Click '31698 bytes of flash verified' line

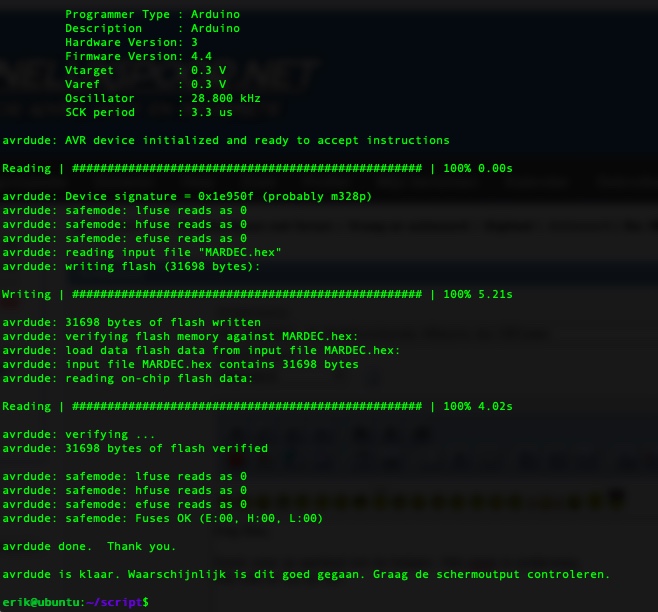coord(135,448)
